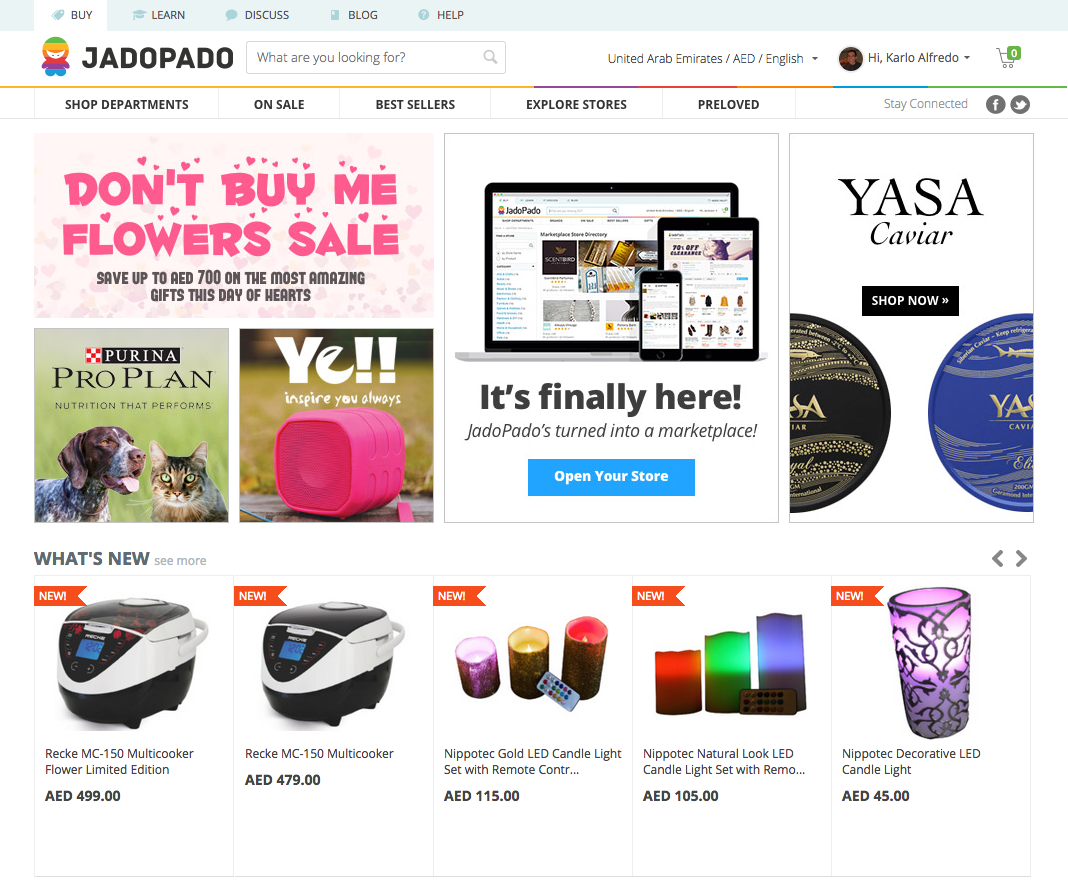Screen dimensions: 1068x889
Task: Open the Shop Departments menu
Action: [127, 104]
